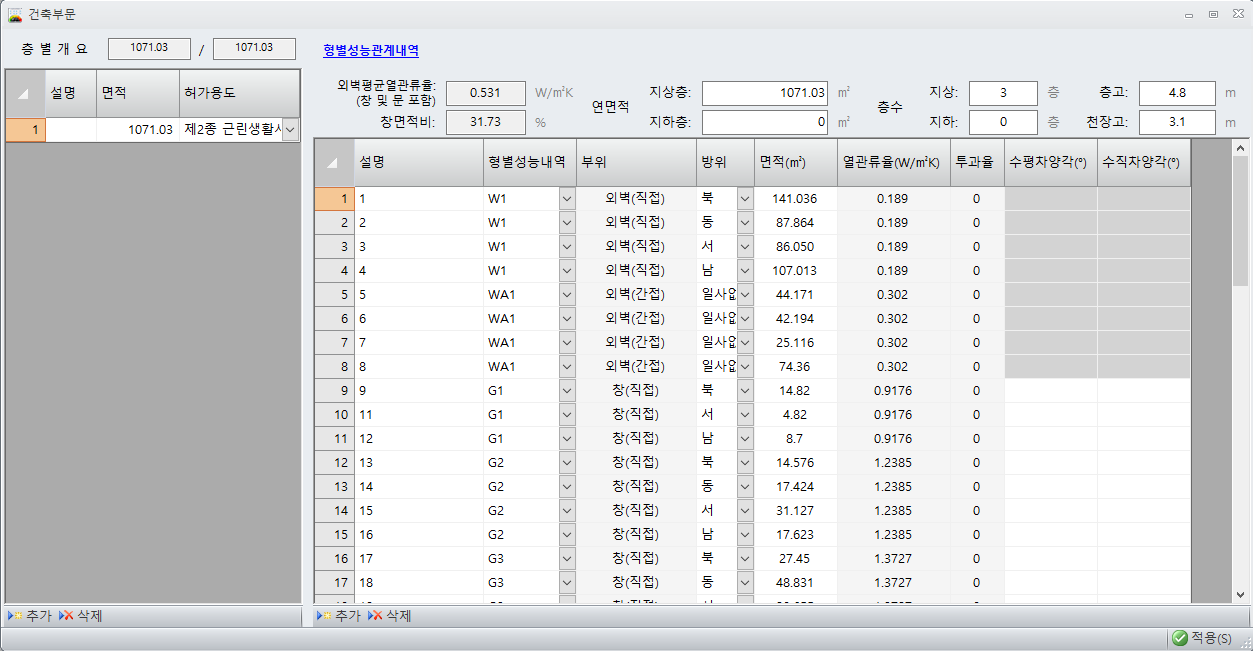Select row header 1 in the floor list
The width and height of the screenshot is (1253, 651).
click(x=25, y=130)
